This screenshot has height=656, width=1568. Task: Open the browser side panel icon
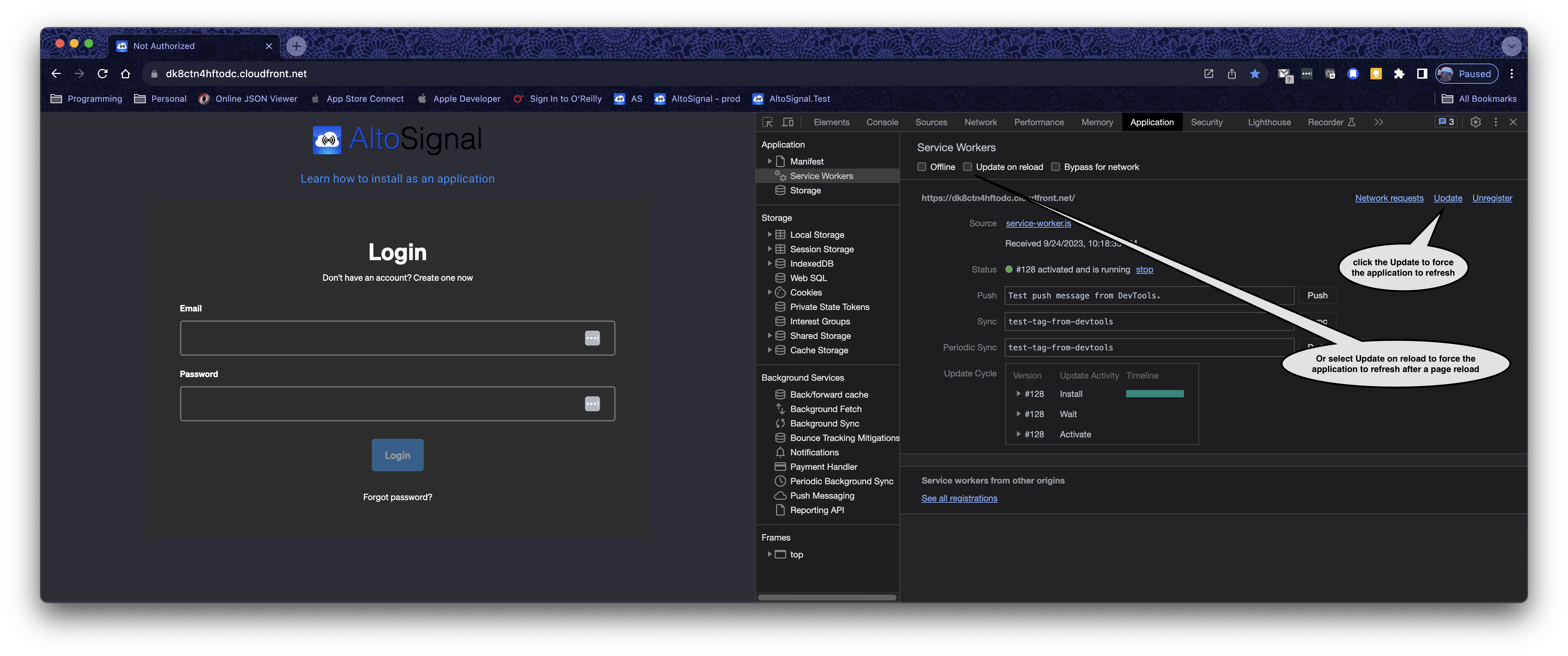click(1422, 74)
